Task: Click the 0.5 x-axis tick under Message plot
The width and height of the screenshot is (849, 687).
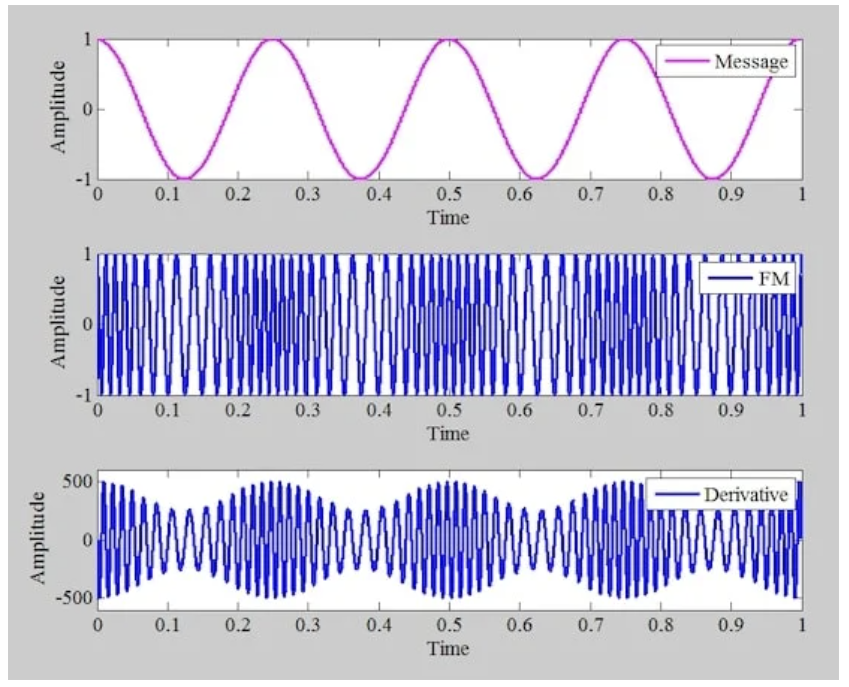Action: coord(449,193)
